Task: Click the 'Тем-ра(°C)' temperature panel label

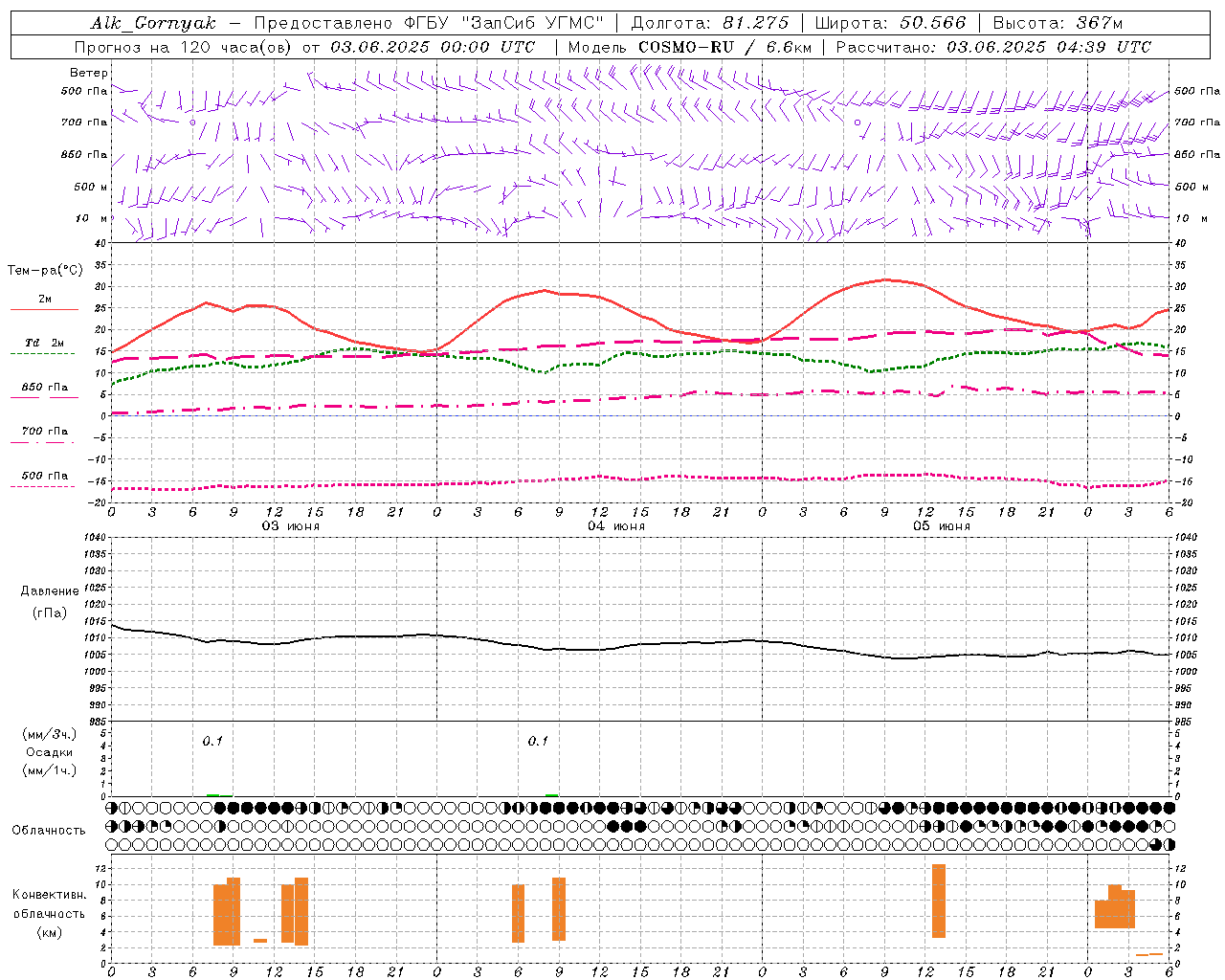Action: pos(45,271)
